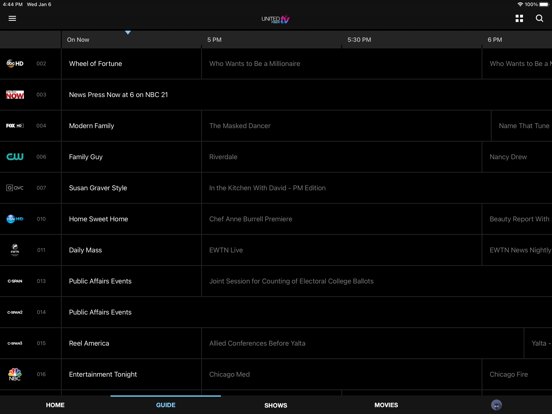Open Reel America program
This screenshot has height=414, width=552.
coord(131,343)
